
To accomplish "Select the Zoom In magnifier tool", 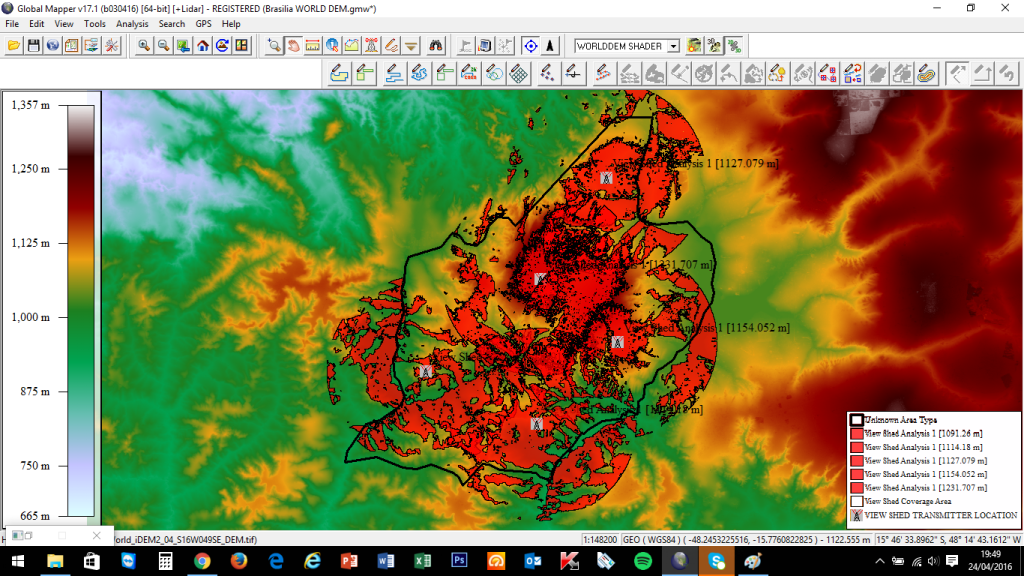I will pos(144,46).
